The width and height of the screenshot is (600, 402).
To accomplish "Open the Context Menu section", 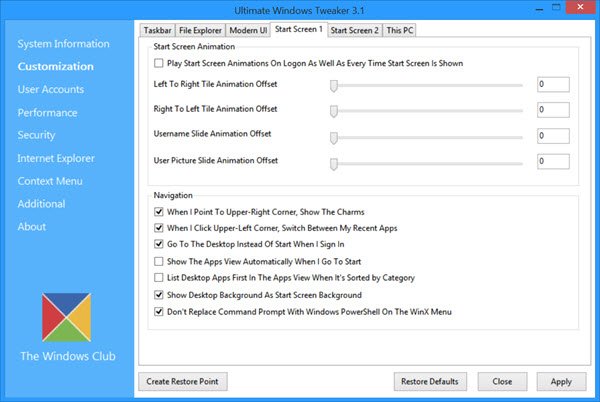I will tap(50, 181).
